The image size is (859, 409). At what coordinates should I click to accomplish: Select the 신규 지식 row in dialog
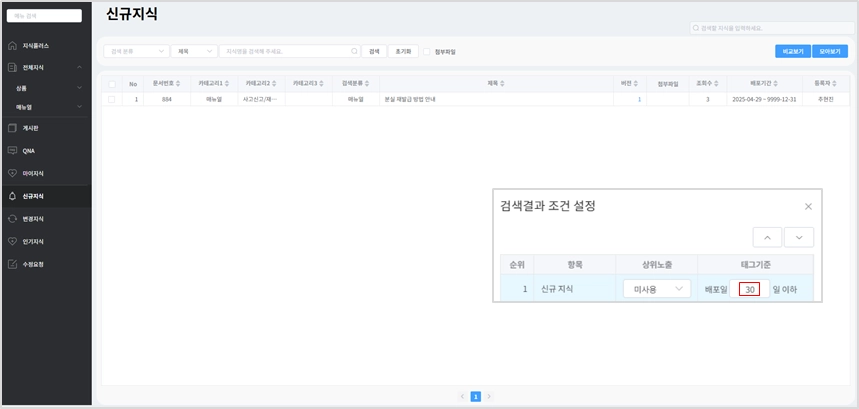(x=657, y=289)
